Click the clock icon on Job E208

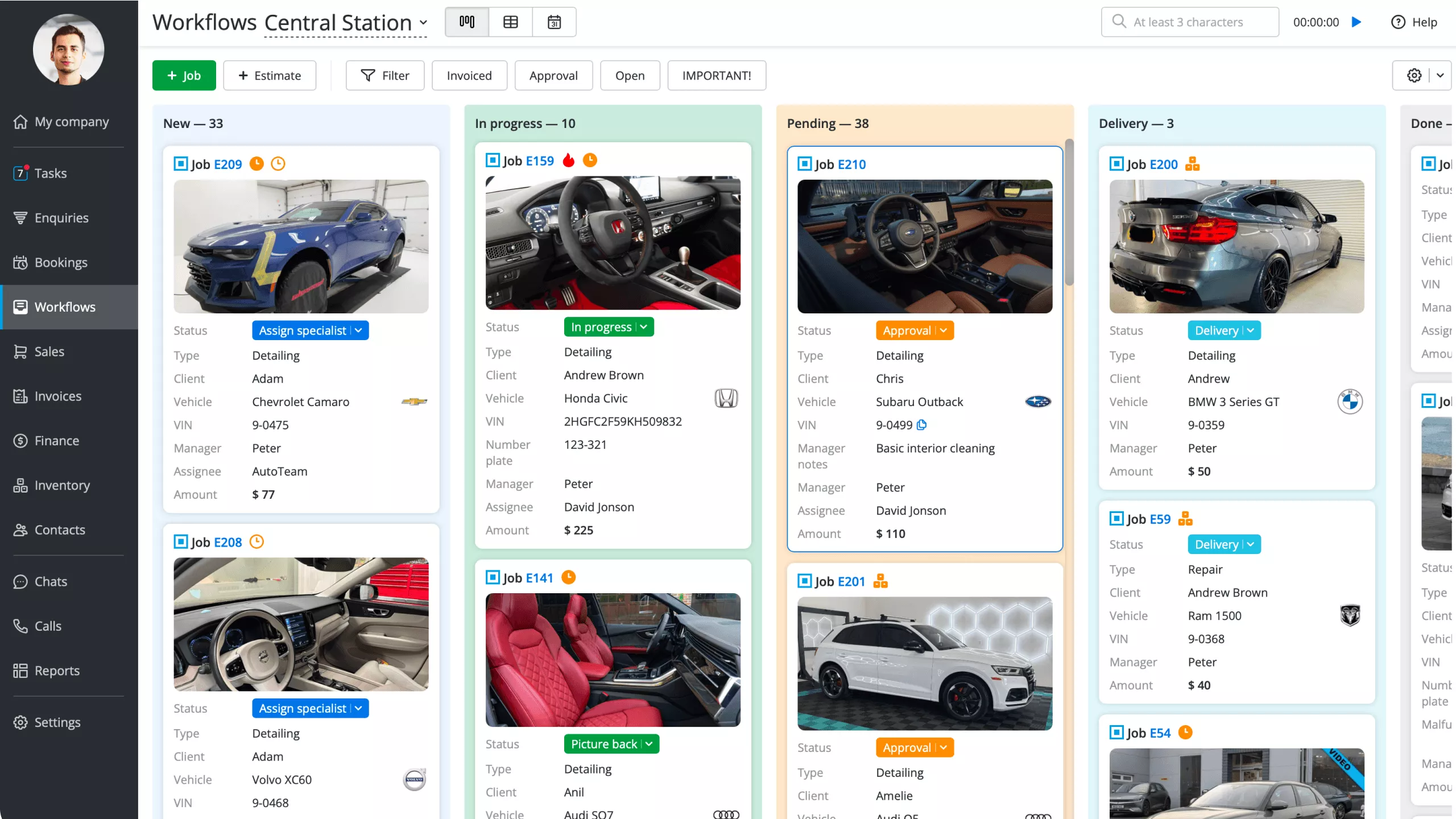pos(257,541)
